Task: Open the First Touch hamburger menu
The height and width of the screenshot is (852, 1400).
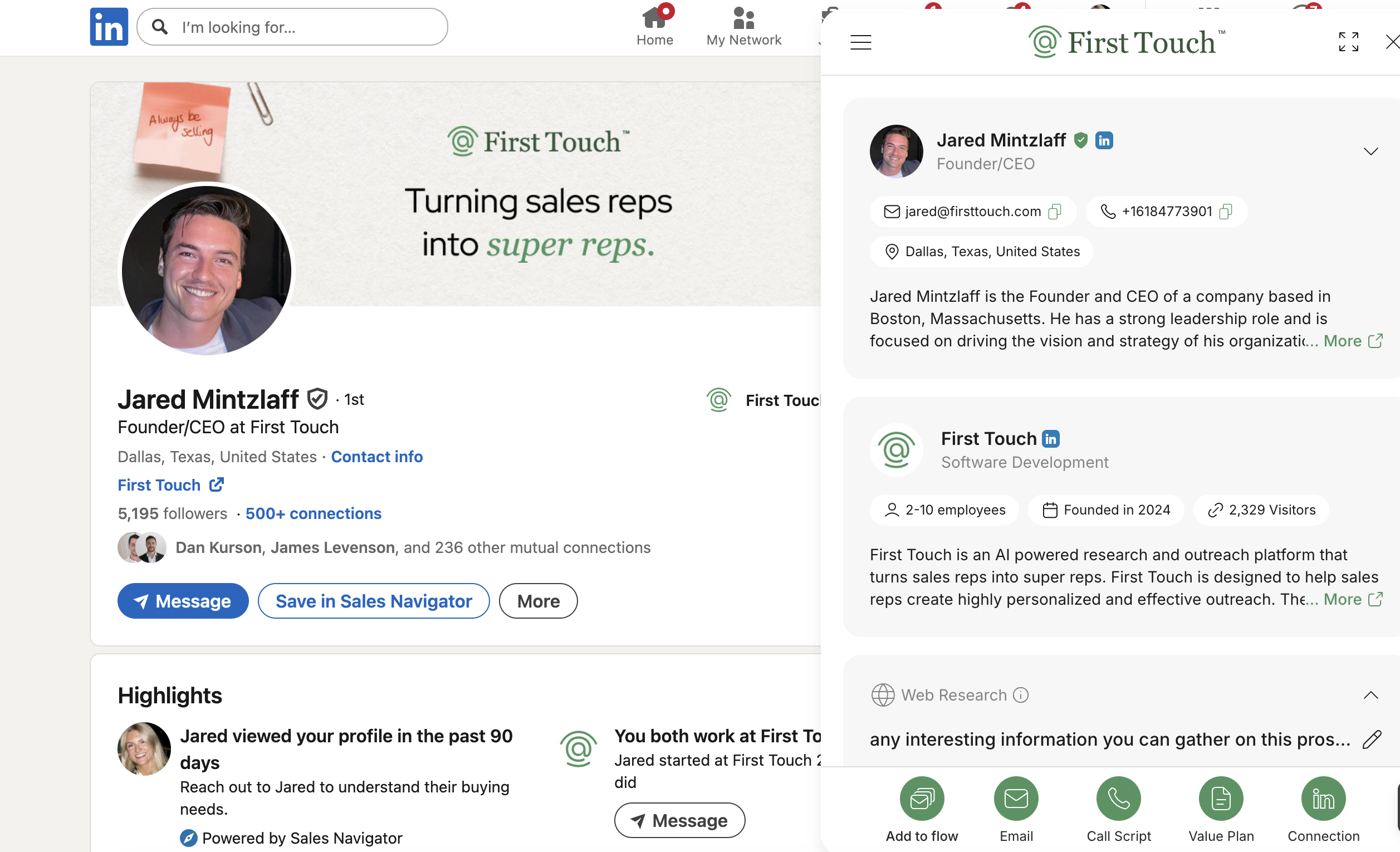Action: (x=860, y=42)
